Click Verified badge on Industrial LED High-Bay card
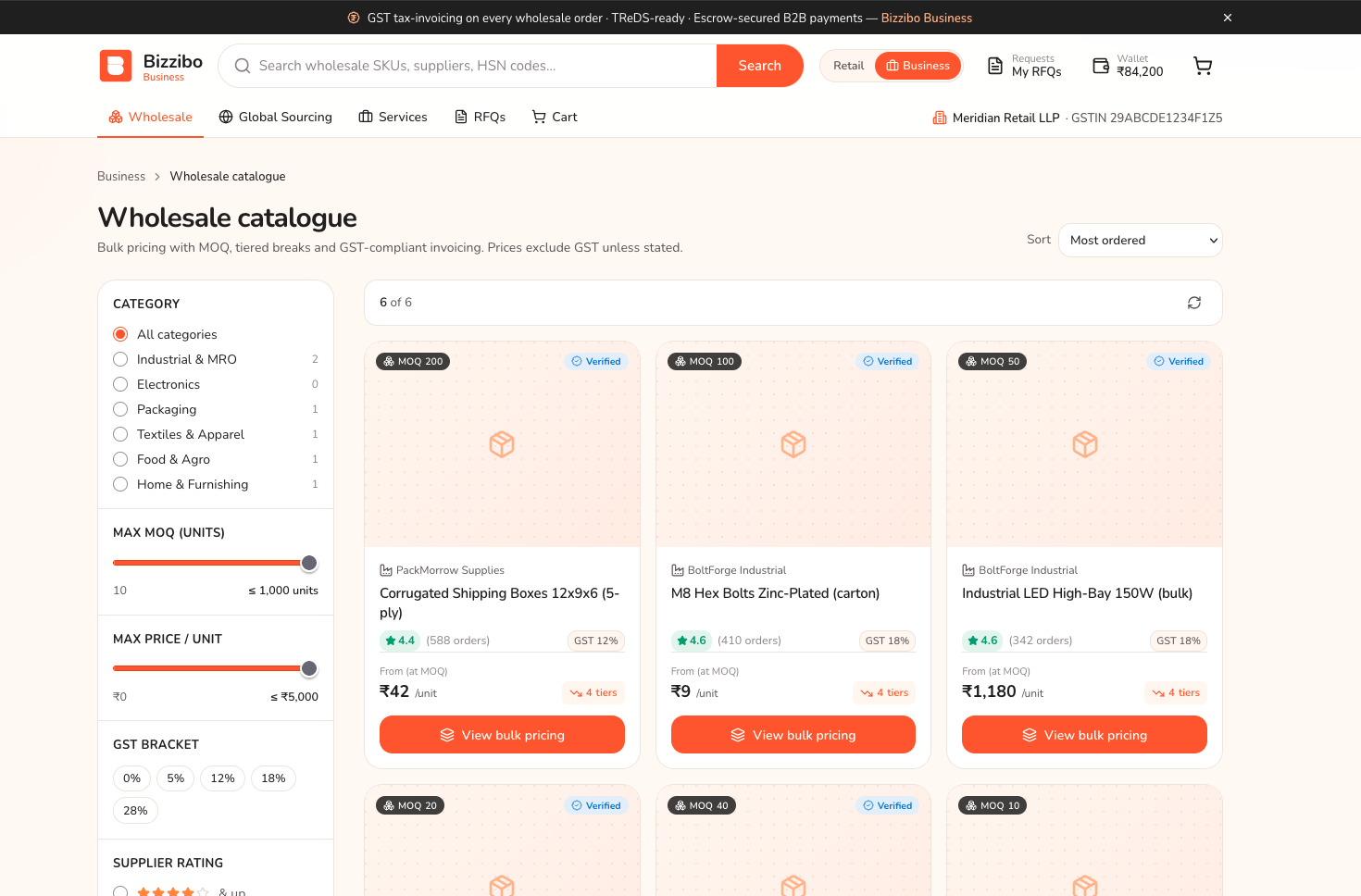This screenshot has height=896, width=1361. click(1179, 361)
